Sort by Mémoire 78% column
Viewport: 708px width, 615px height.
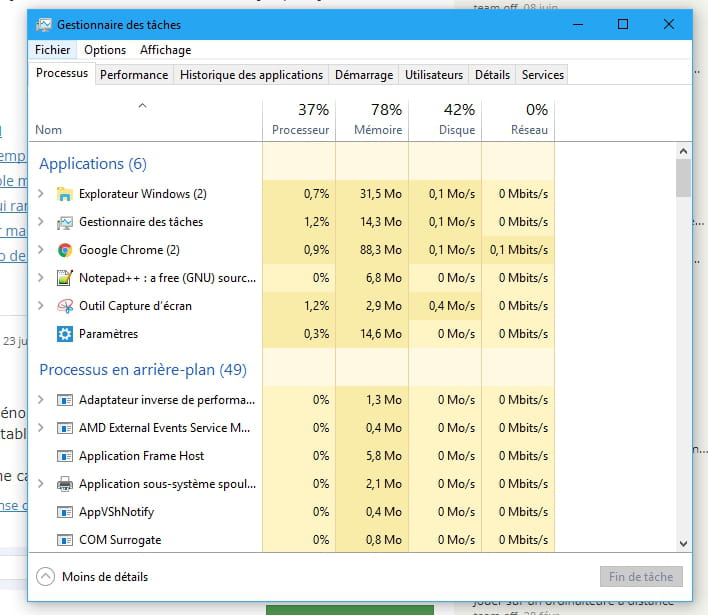(372, 120)
